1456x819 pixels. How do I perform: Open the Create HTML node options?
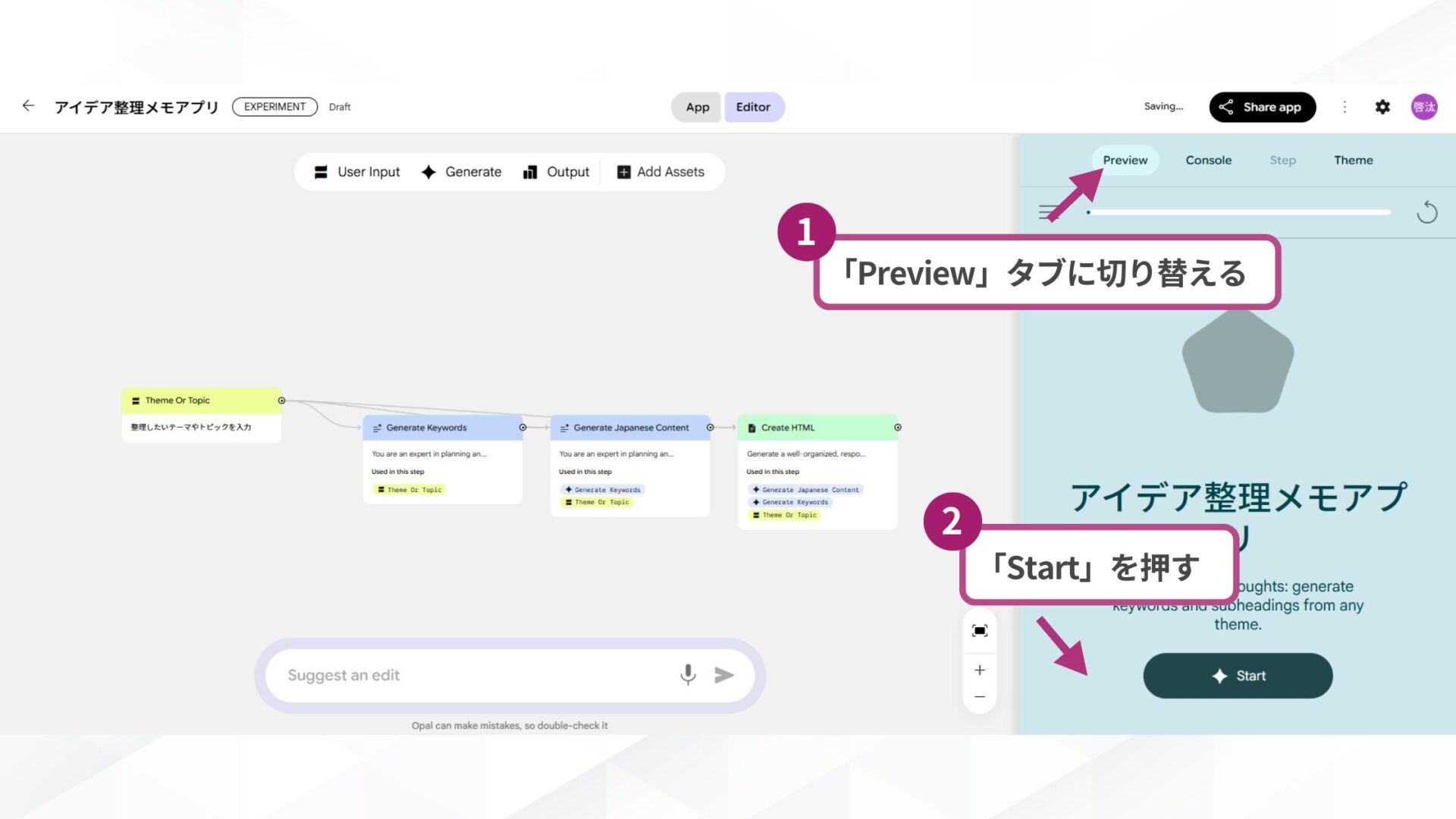pyautogui.click(x=897, y=427)
